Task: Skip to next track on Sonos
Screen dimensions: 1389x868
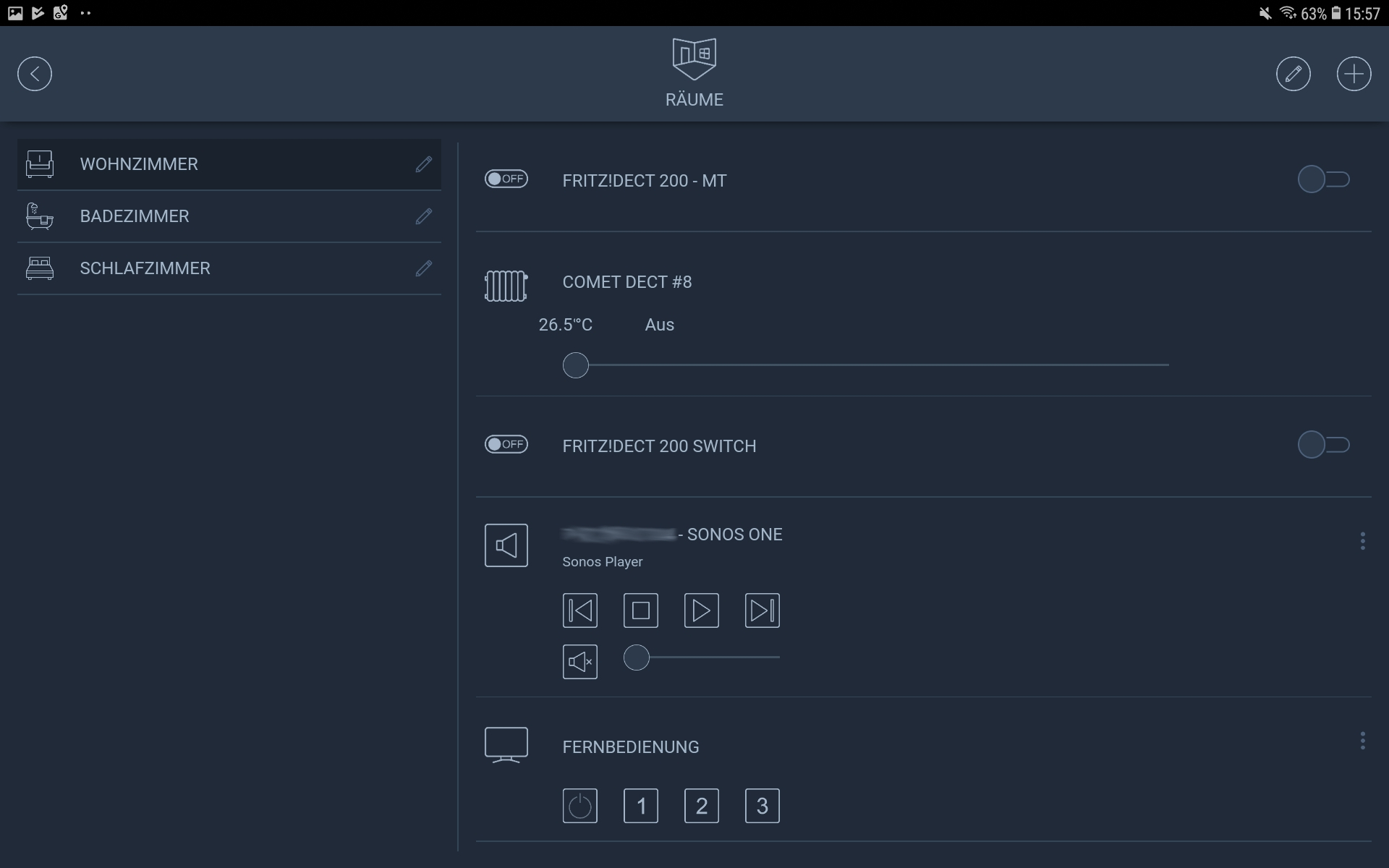Action: pos(763,610)
